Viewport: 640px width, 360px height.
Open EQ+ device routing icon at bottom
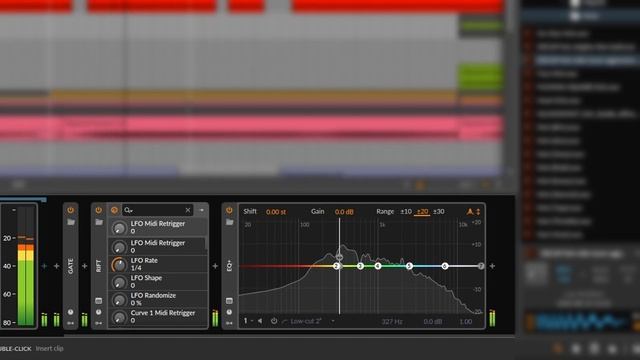click(x=229, y=323)
